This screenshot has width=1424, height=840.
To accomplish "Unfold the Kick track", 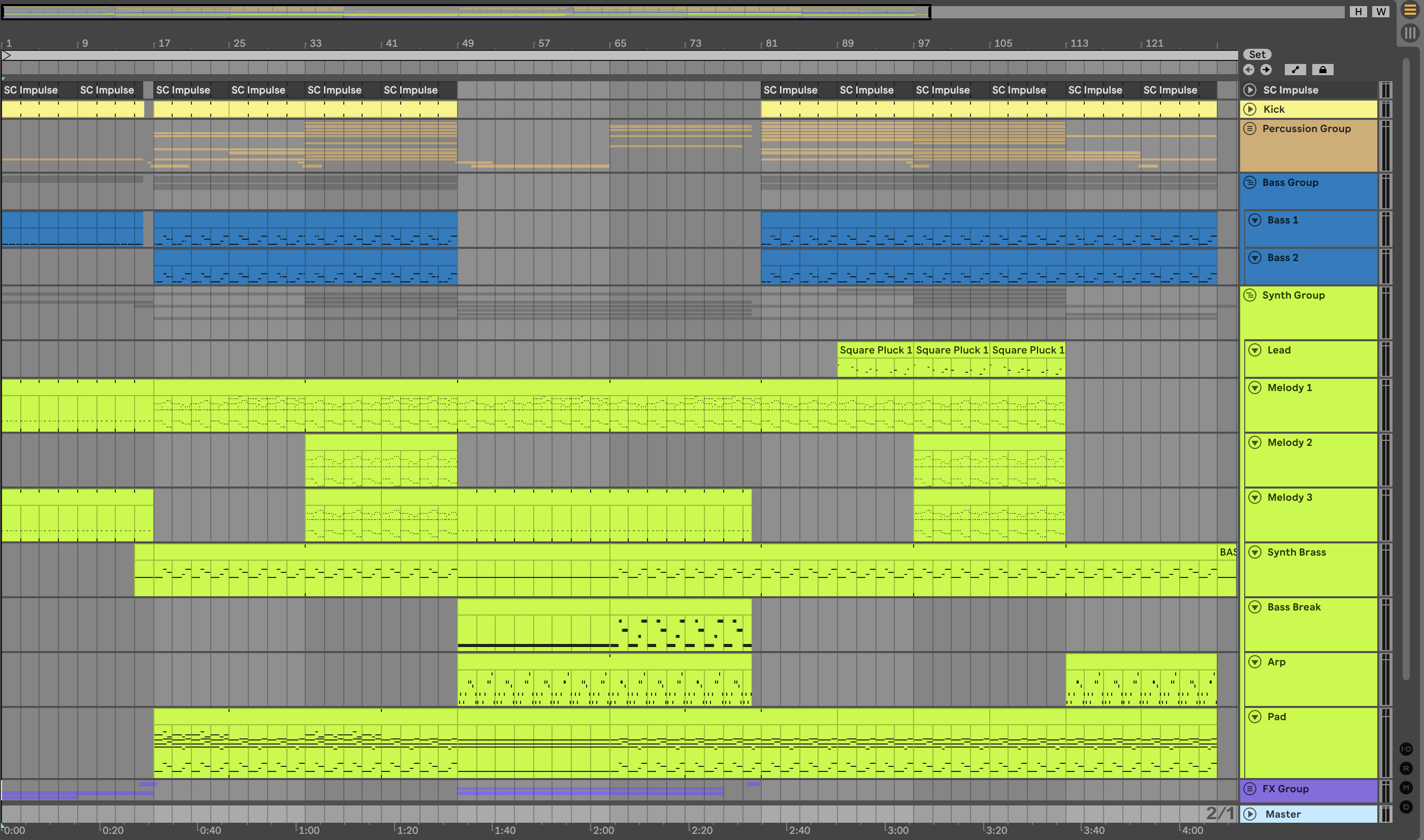I will 1250,109.
